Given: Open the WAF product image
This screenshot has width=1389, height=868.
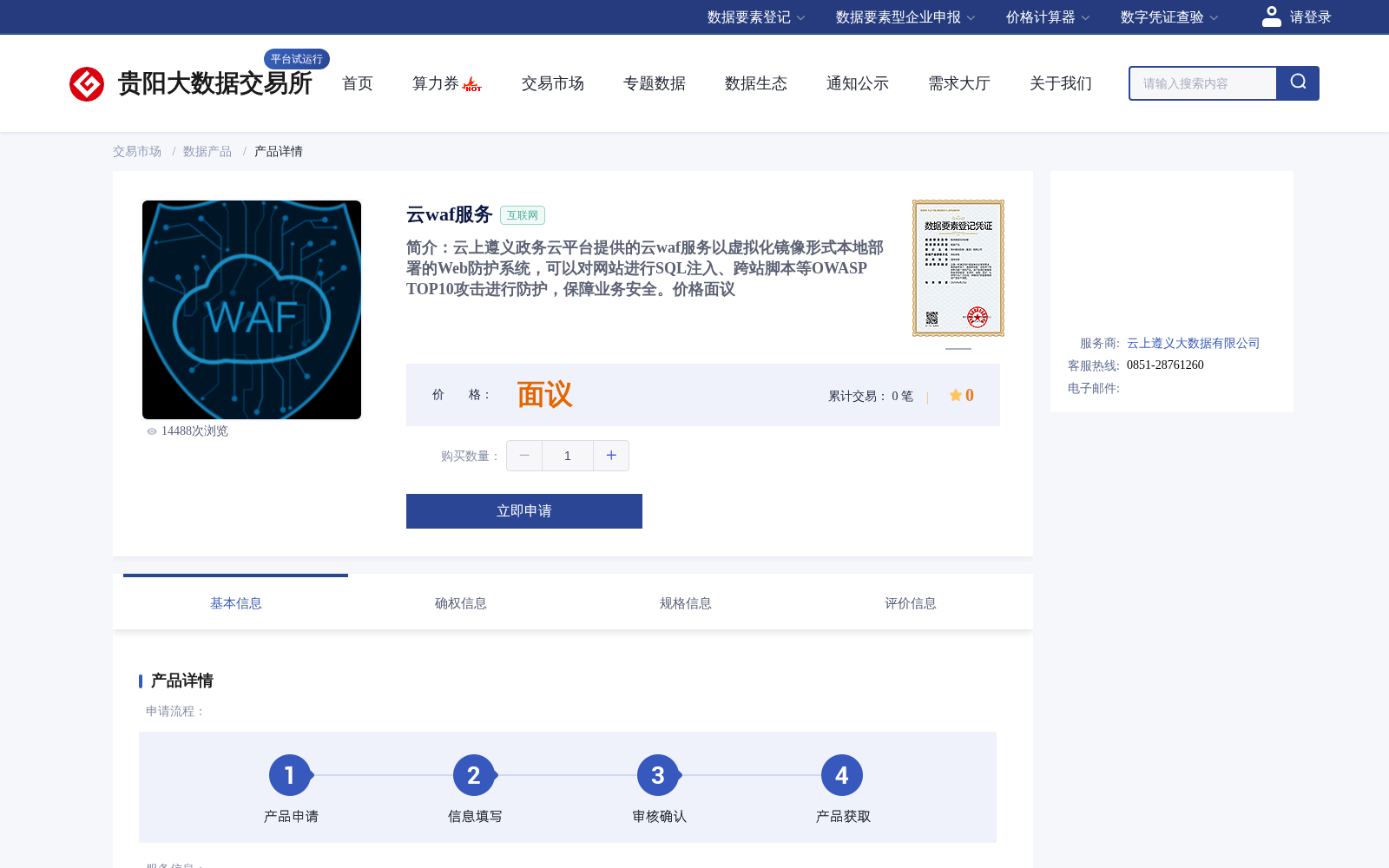Looking at the screenshot, I should pos(252,310).
